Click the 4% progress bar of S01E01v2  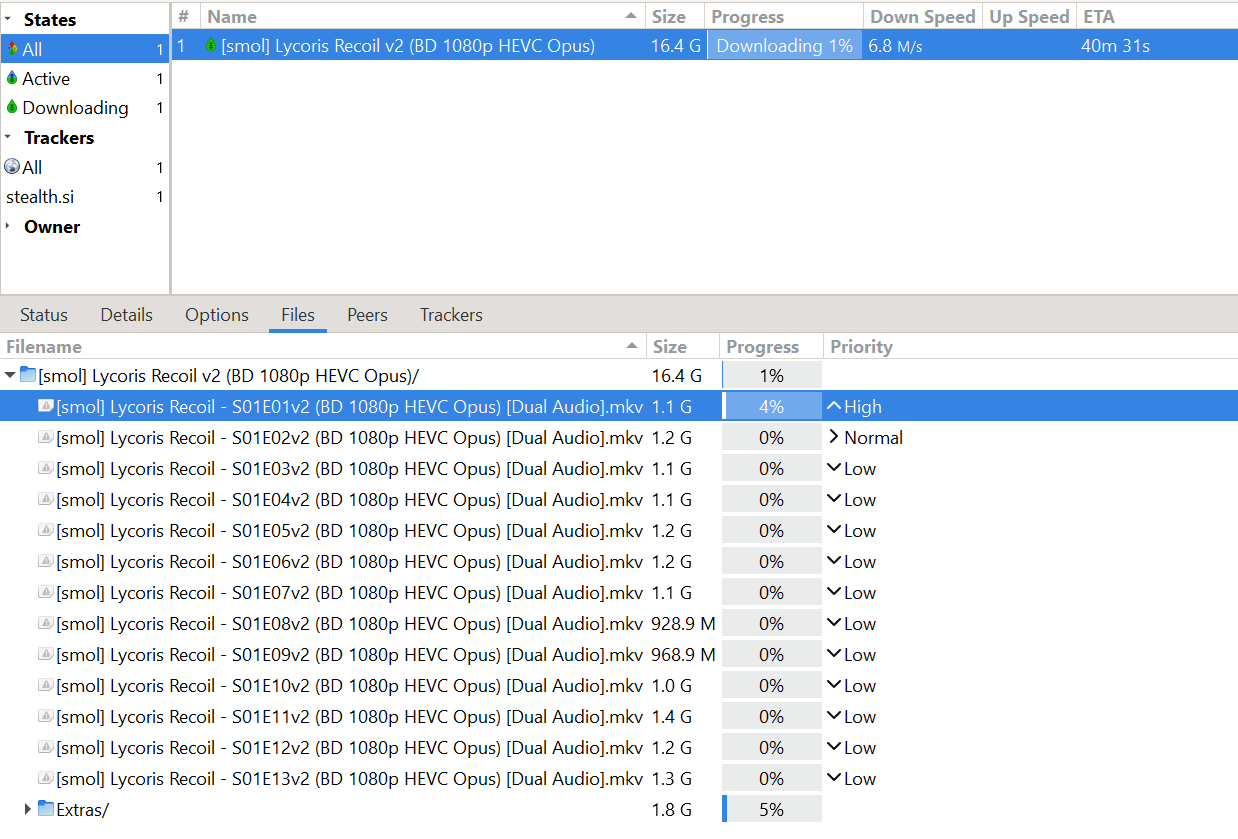771,406
